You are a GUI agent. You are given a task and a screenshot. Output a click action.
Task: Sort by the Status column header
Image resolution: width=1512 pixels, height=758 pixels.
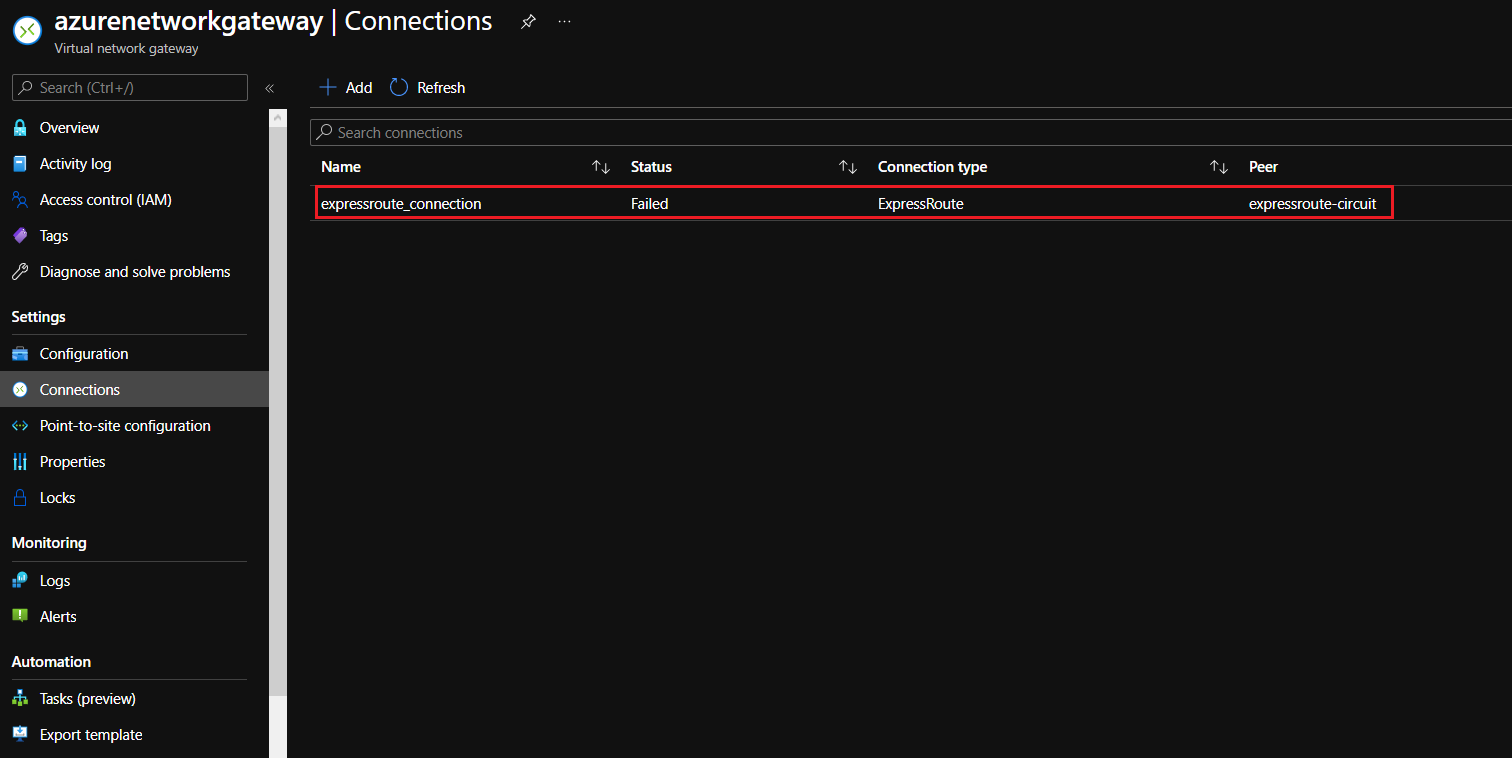(x=651, y=167)
